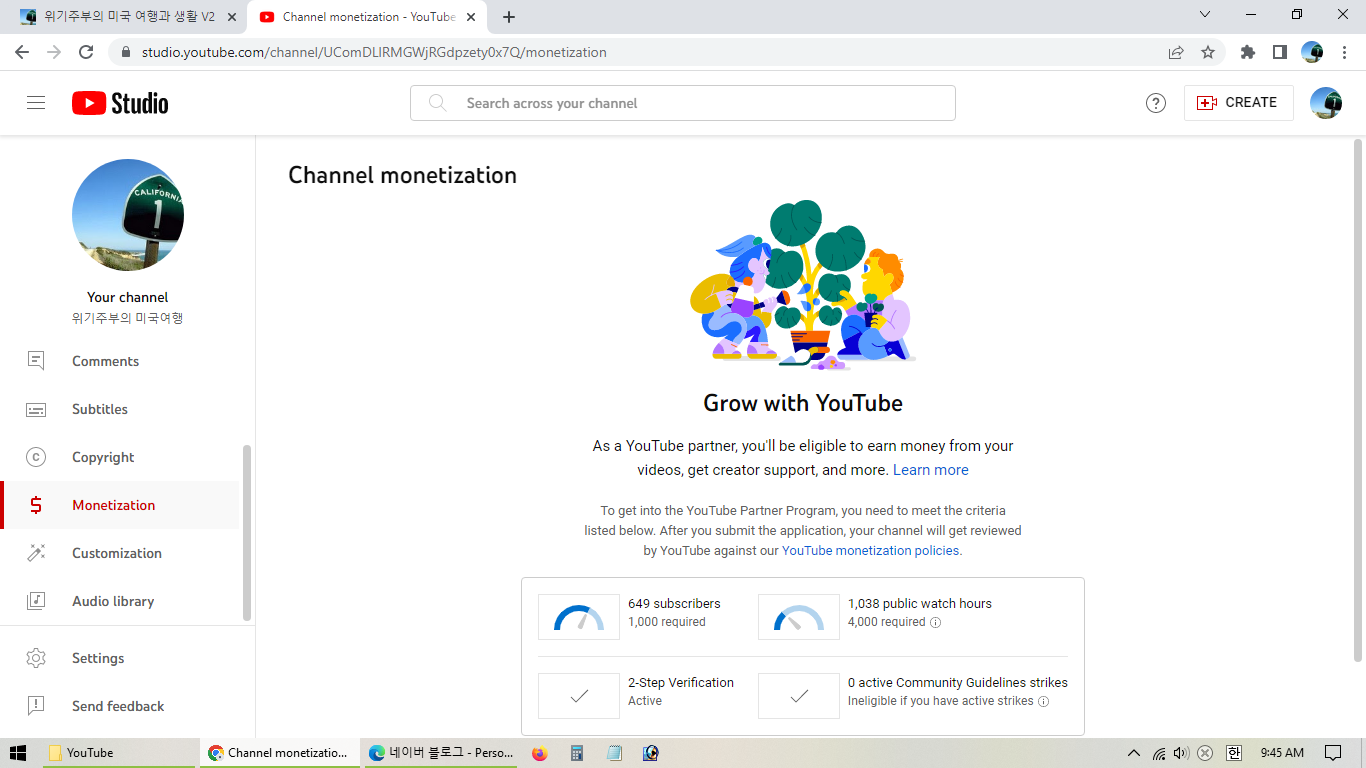
Task: Click the site lock icon
Action: point(126,53)
